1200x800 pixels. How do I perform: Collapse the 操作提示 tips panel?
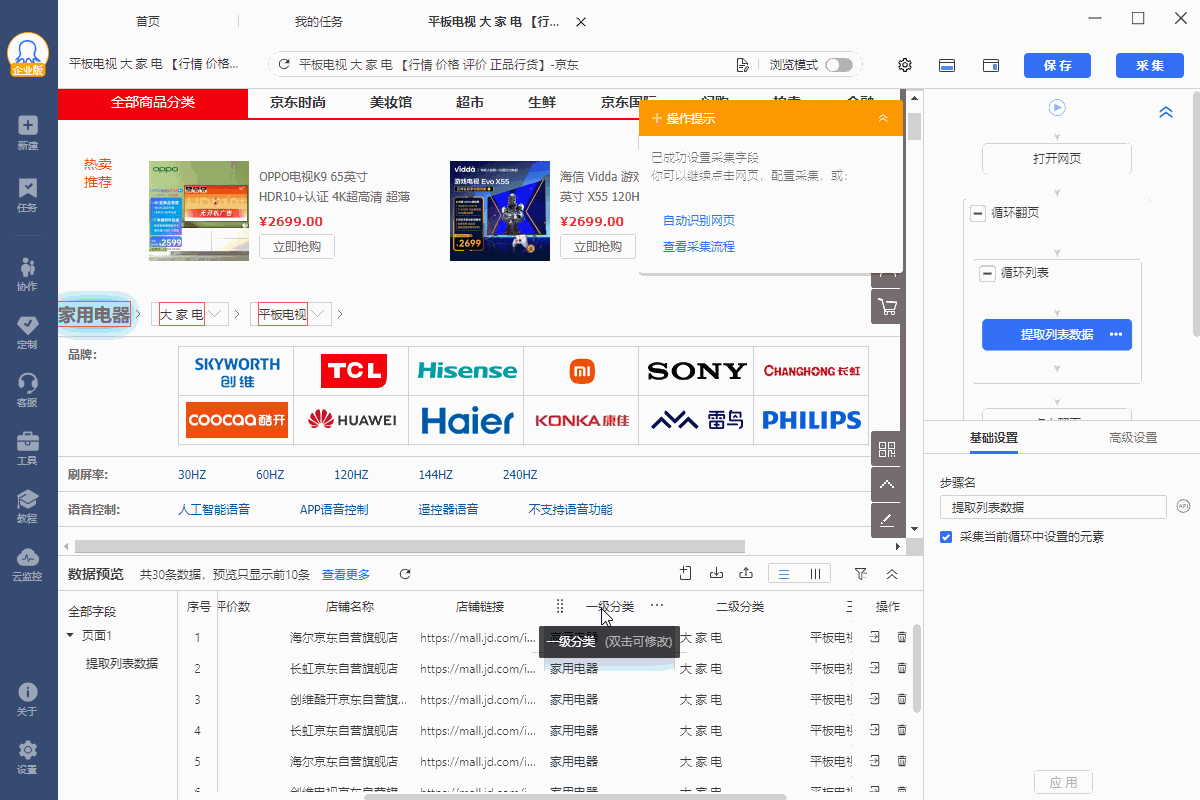(883, 118)
